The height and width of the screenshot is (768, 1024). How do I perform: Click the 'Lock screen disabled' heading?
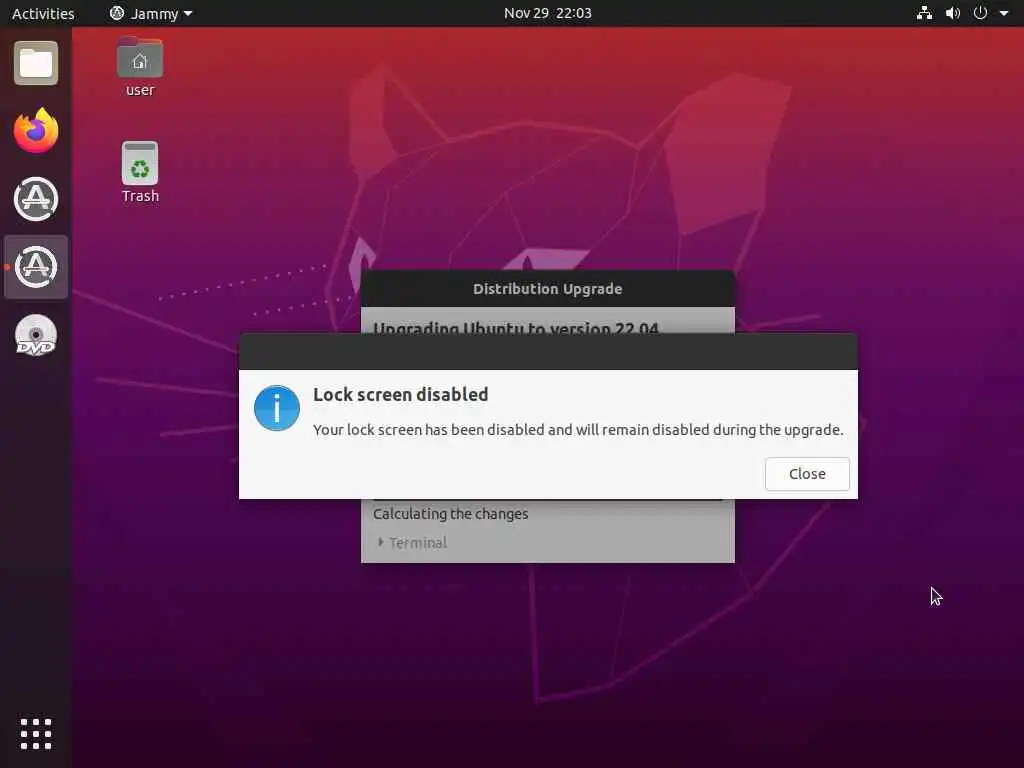[400, 394]
